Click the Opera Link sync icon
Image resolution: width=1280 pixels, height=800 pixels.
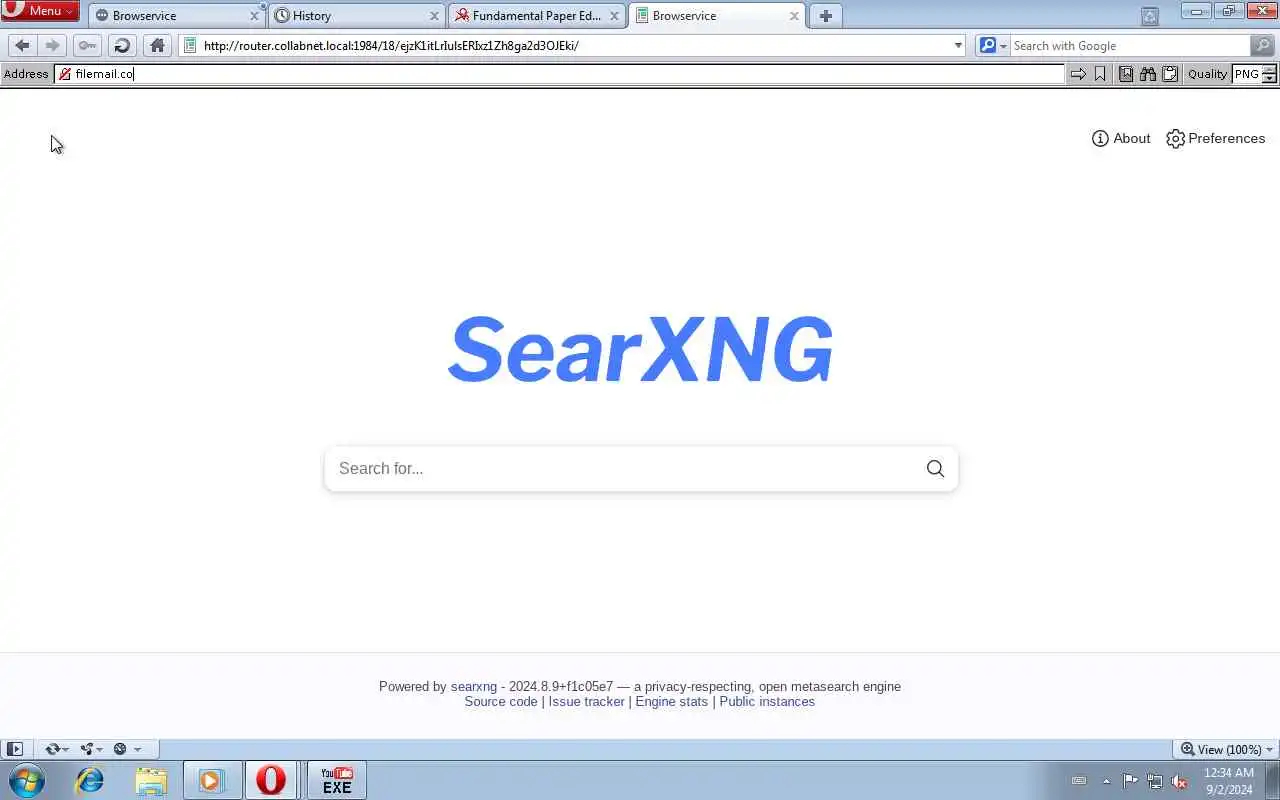[52, 749]
